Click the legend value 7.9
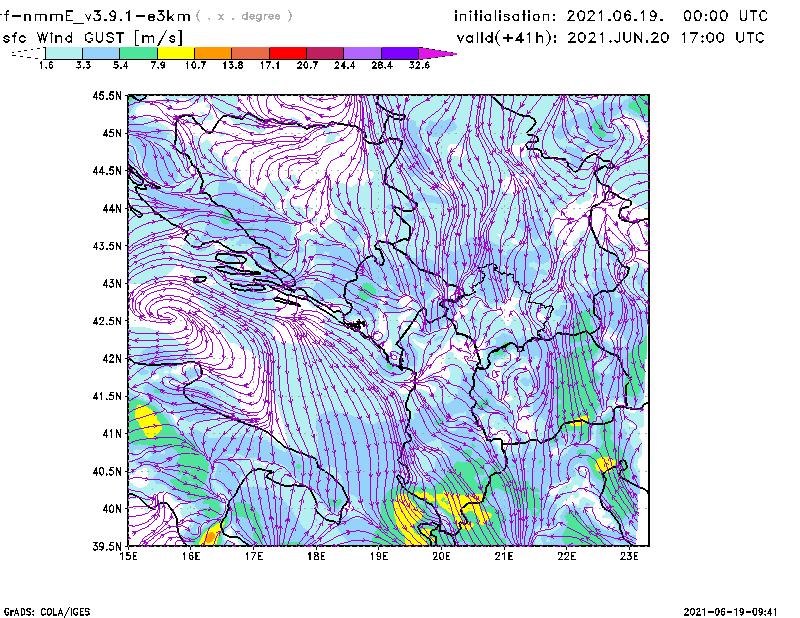The height and width of the screenshot is (618, 800). pos(158,65)
